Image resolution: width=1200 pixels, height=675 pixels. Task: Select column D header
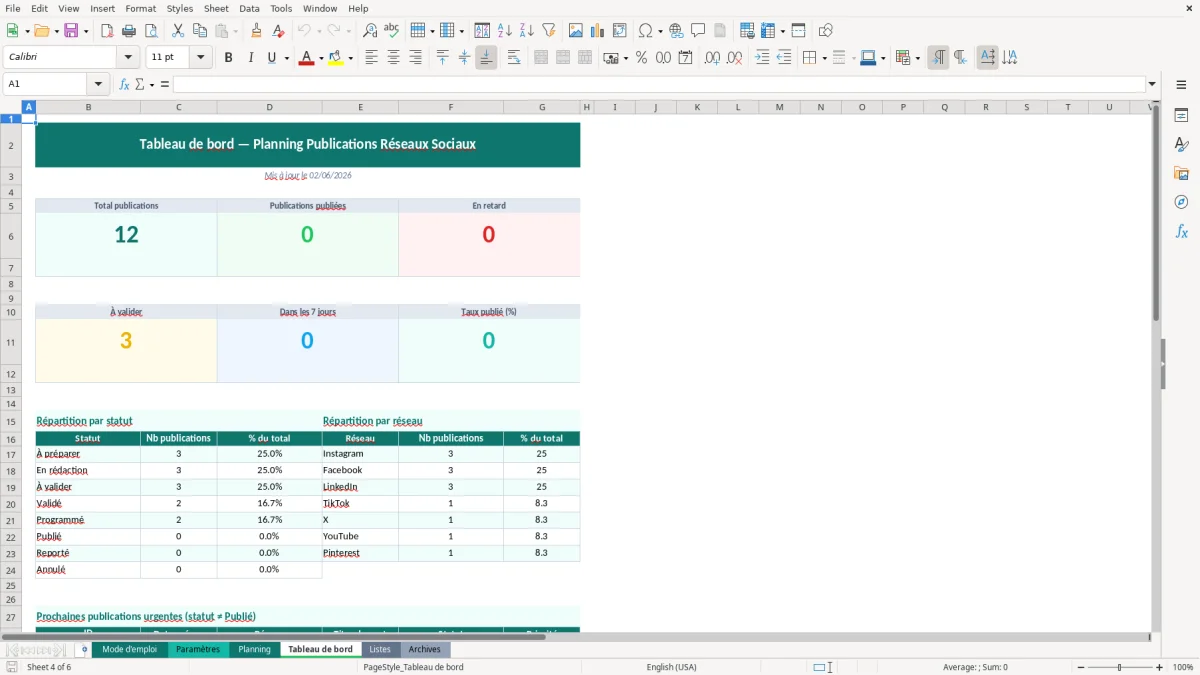pos(269,107)
